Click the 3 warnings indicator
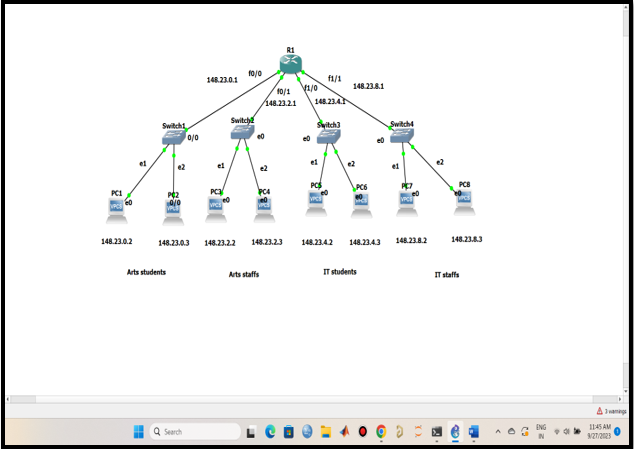 (x=611, y=411)
